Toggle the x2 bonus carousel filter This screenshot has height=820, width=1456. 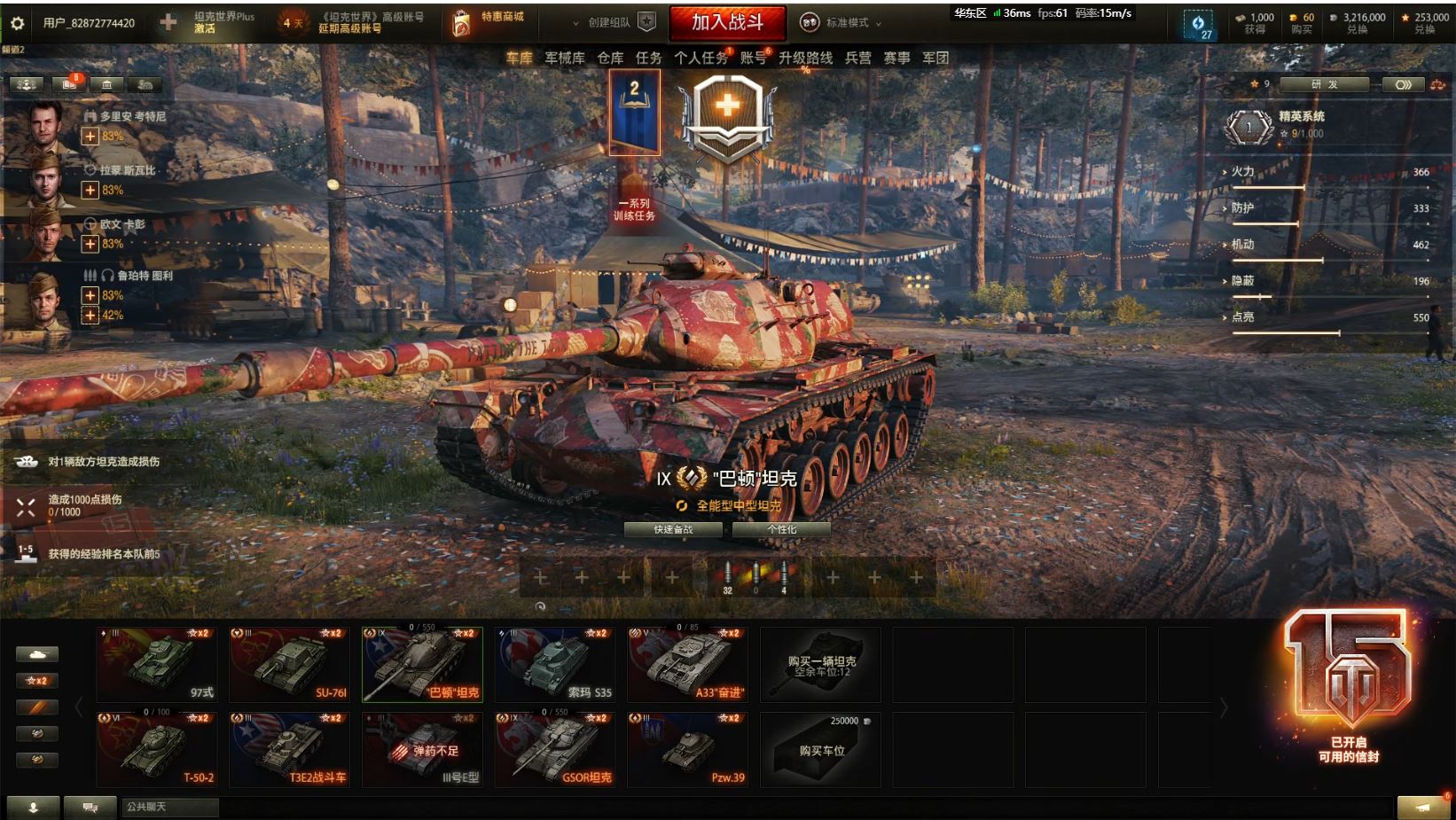point(37,681)
